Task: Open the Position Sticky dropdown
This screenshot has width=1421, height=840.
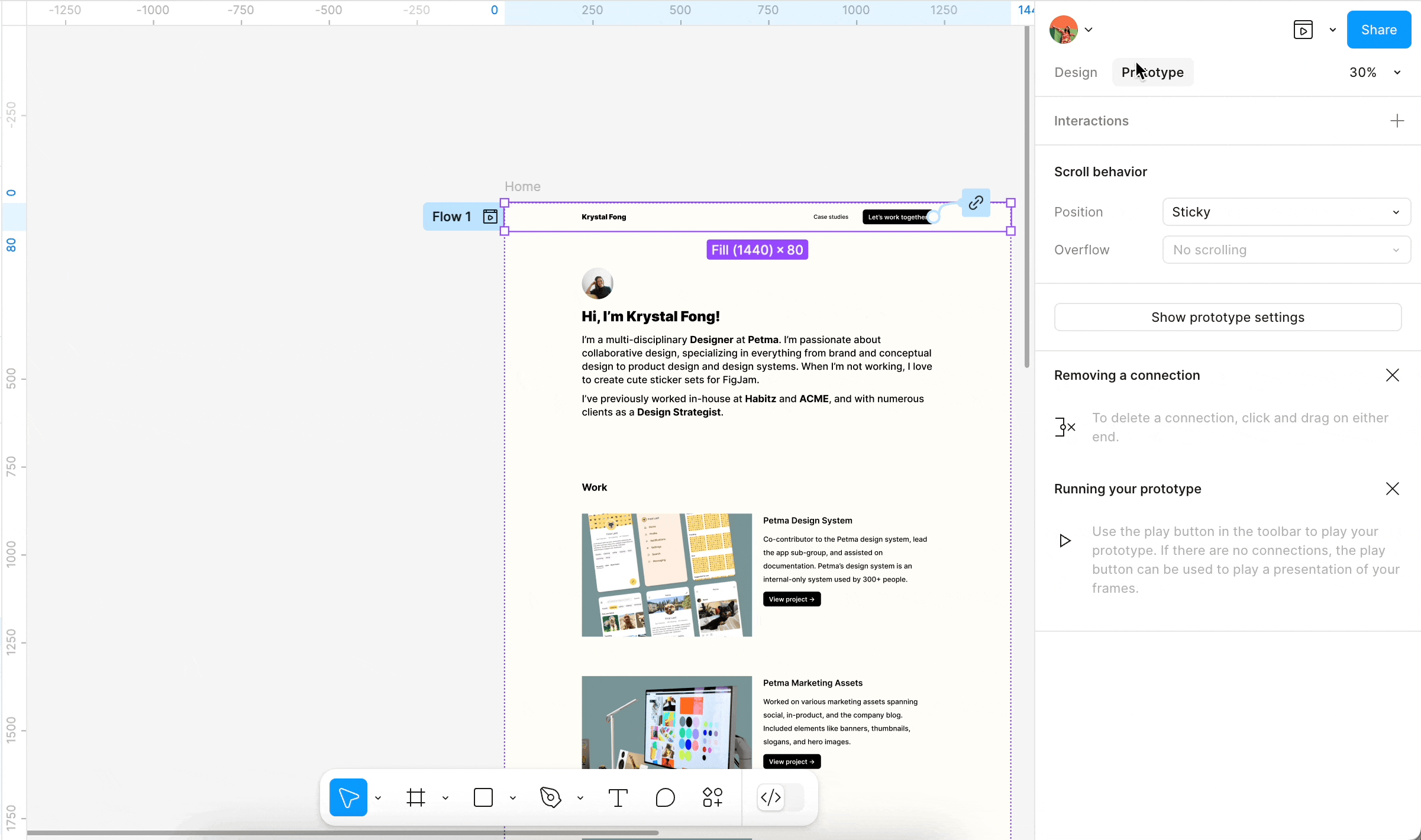Action: 1286,212
